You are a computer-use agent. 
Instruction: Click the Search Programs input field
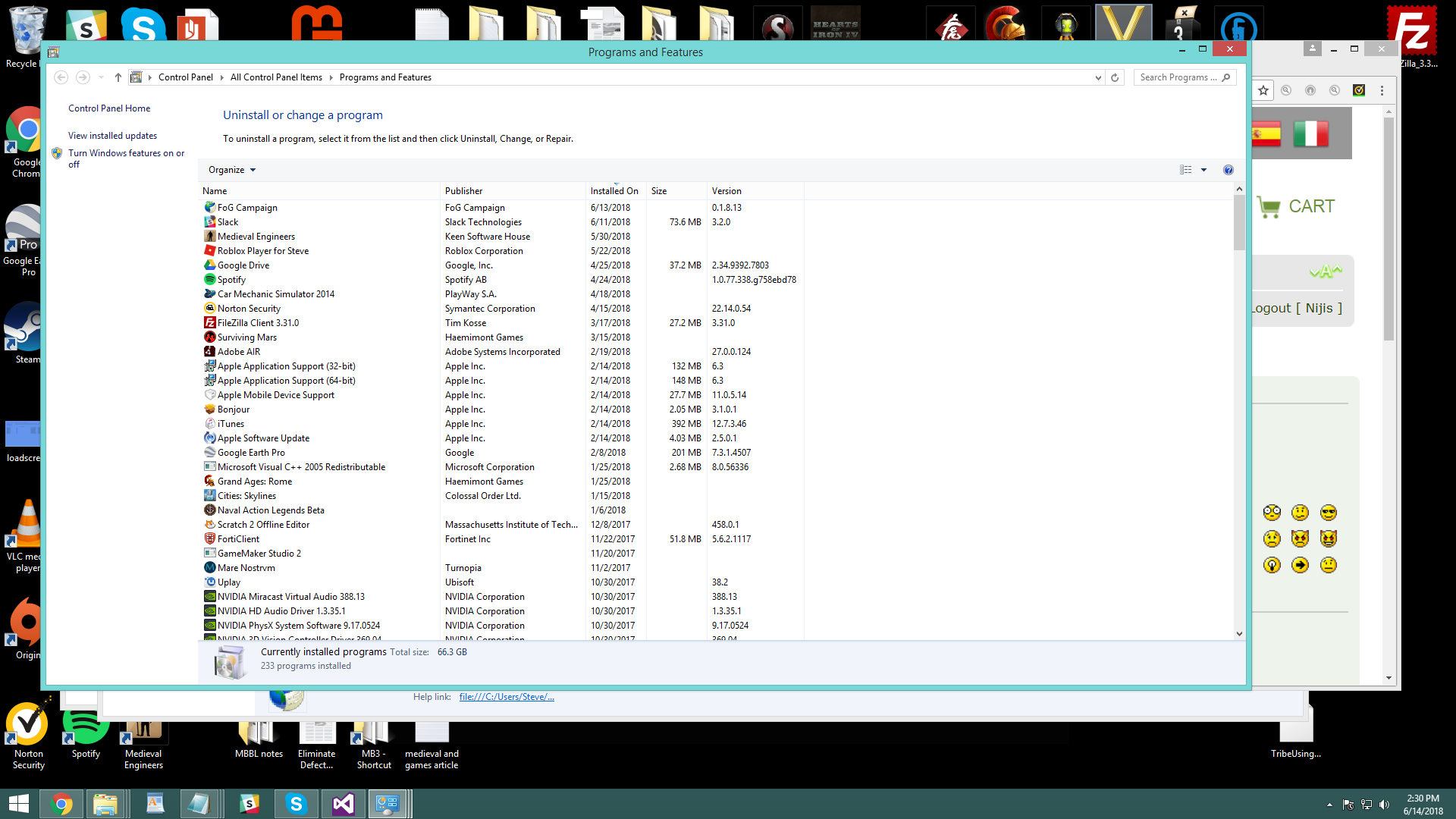coord(1185,77)
